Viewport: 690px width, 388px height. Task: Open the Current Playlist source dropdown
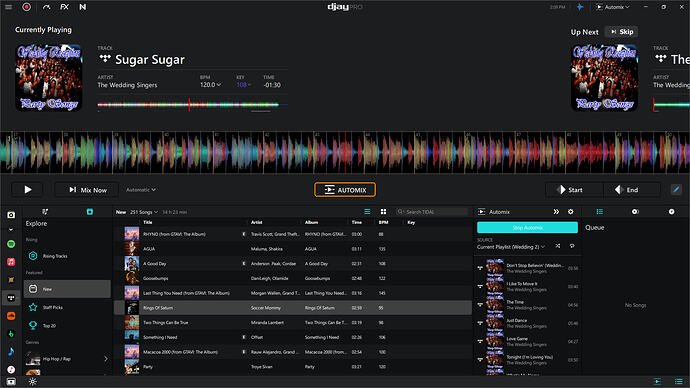tap(511, 247)
